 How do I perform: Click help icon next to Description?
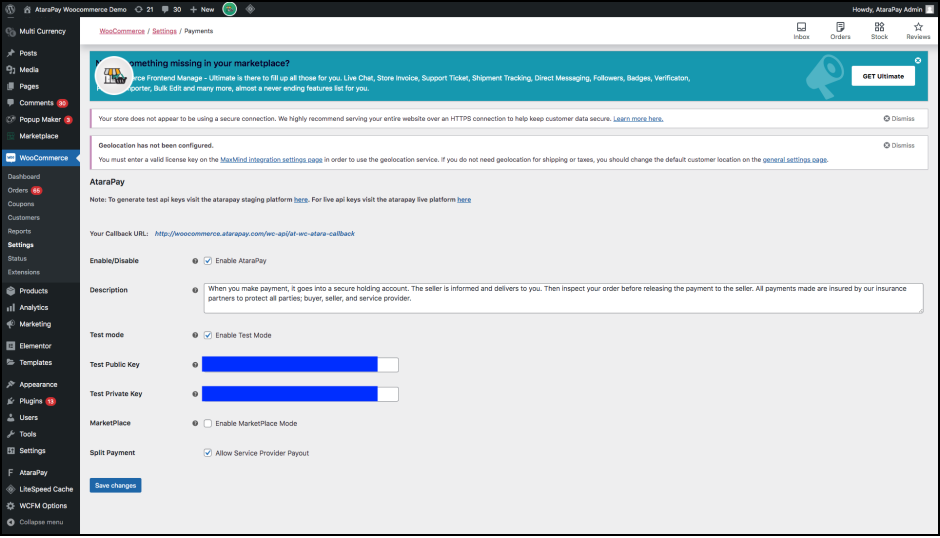[x=195, y=290]
